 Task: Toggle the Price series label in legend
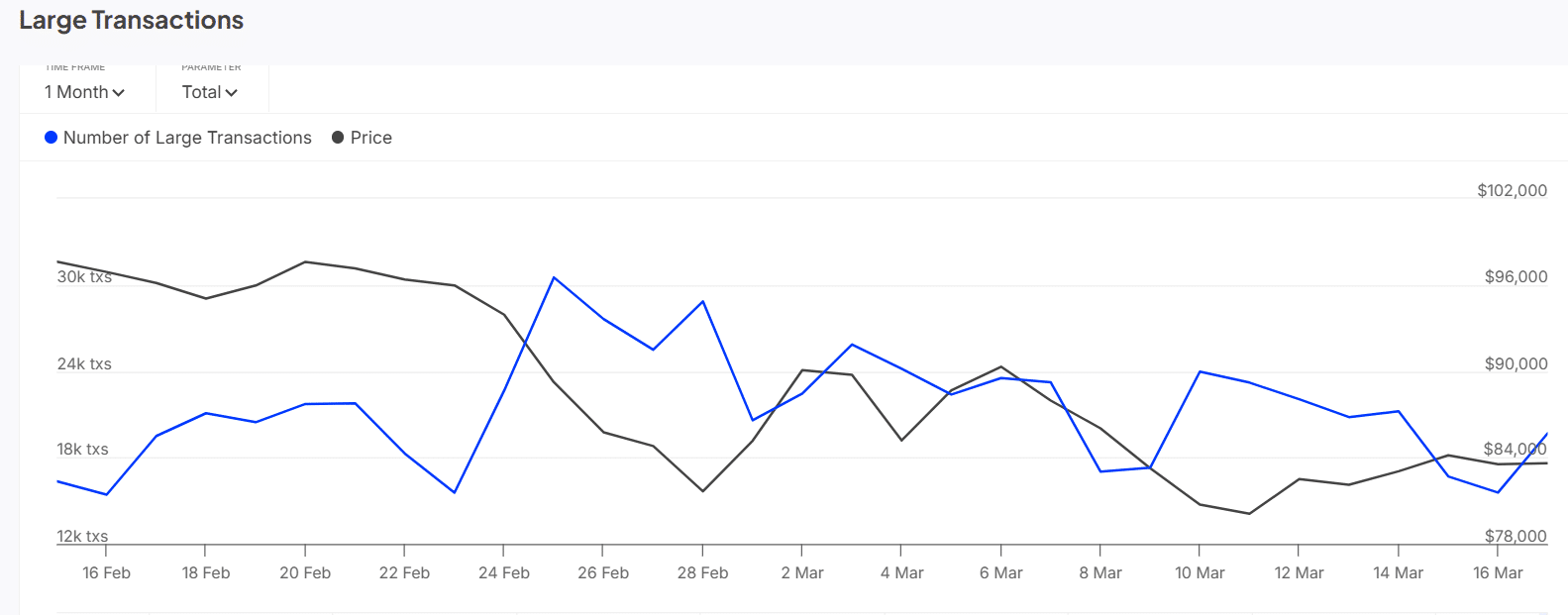pyautogui.click(x=371, y=138)
